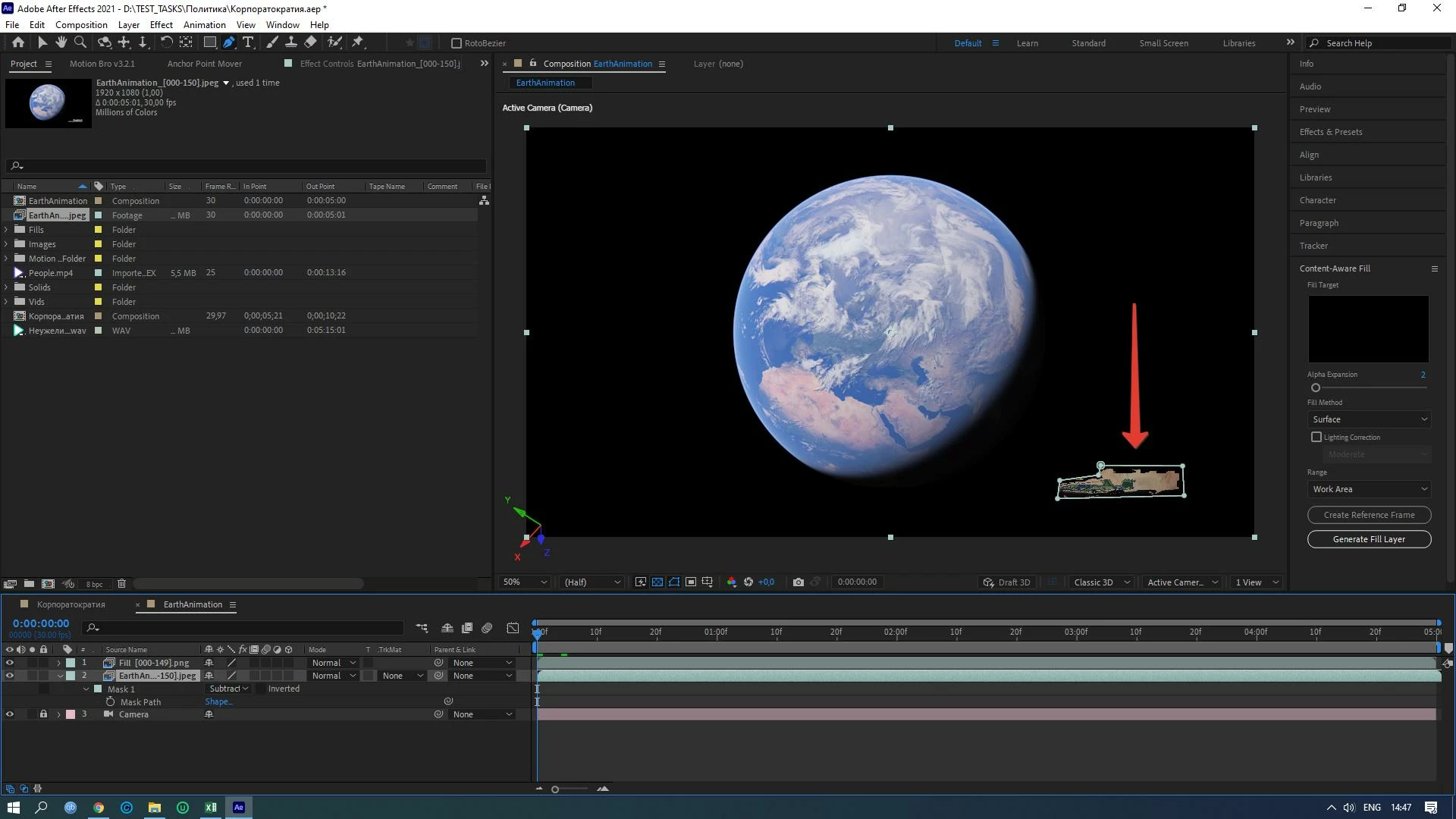Viewport: 1456px width, 819px height.
Task: Expand the Images folder in Project
Action: click(x=7, y=244)
